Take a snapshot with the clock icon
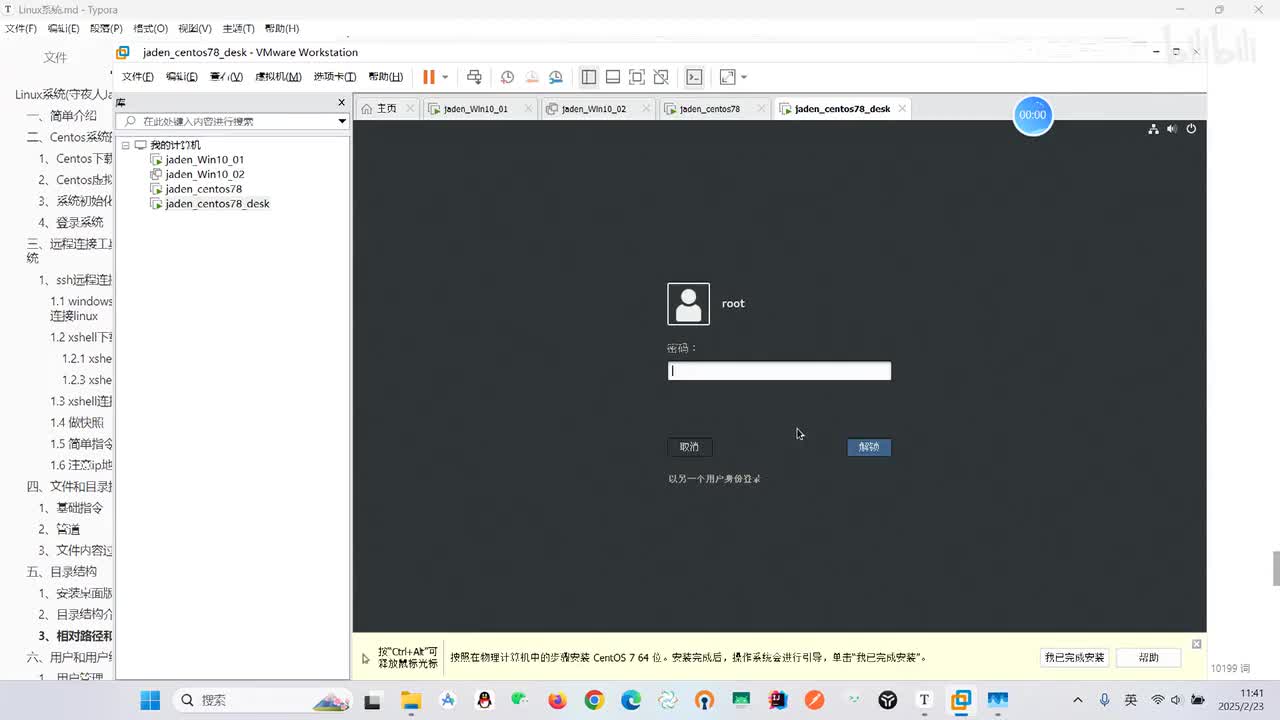Image resolution: width=1280 pixels, height=720 pixels. tap(507, 77)
